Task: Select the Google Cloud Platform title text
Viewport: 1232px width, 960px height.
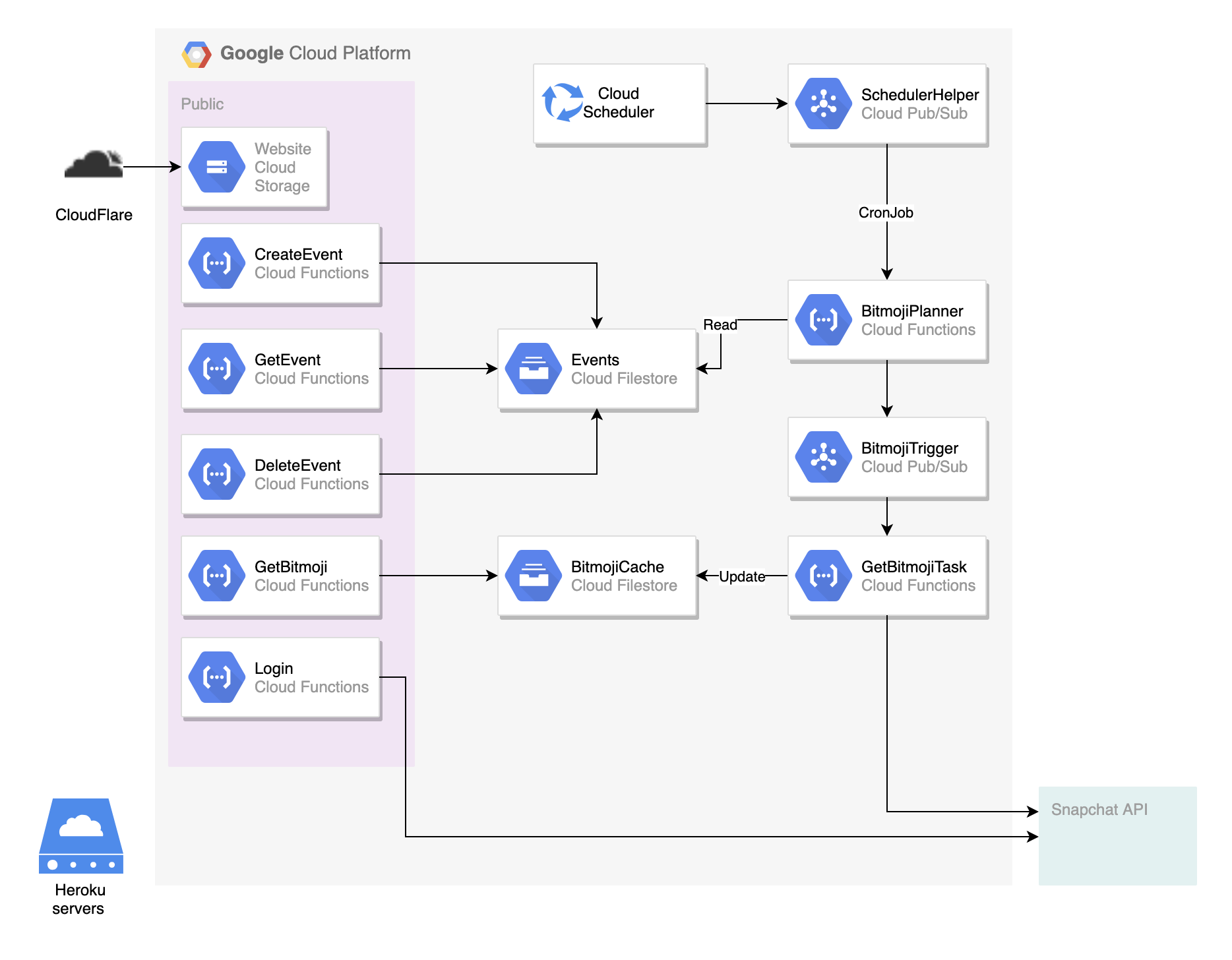Action: (x=315, y=53)
